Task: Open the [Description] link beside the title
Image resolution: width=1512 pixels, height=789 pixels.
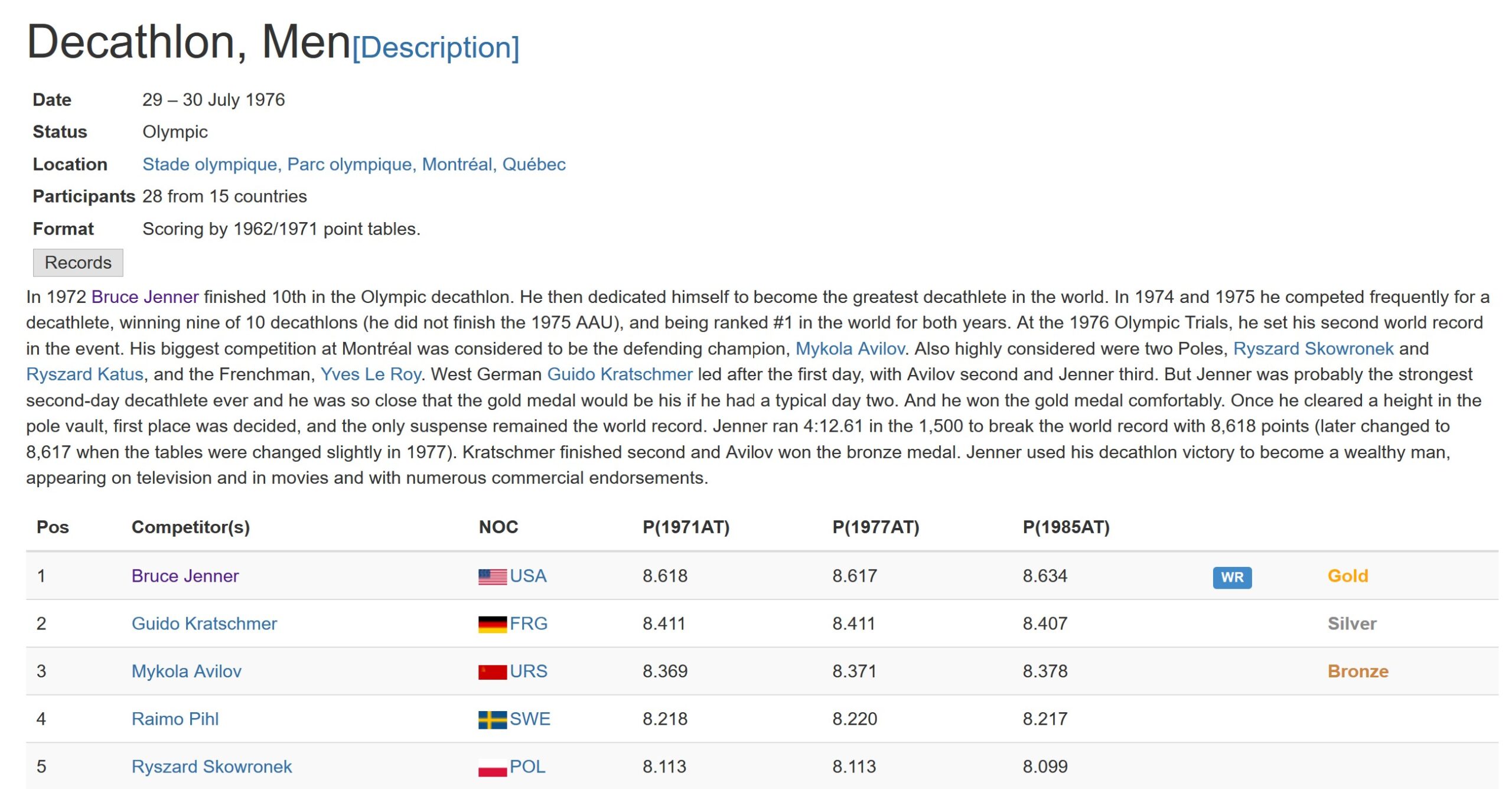Action: click(x=436, y=47)
